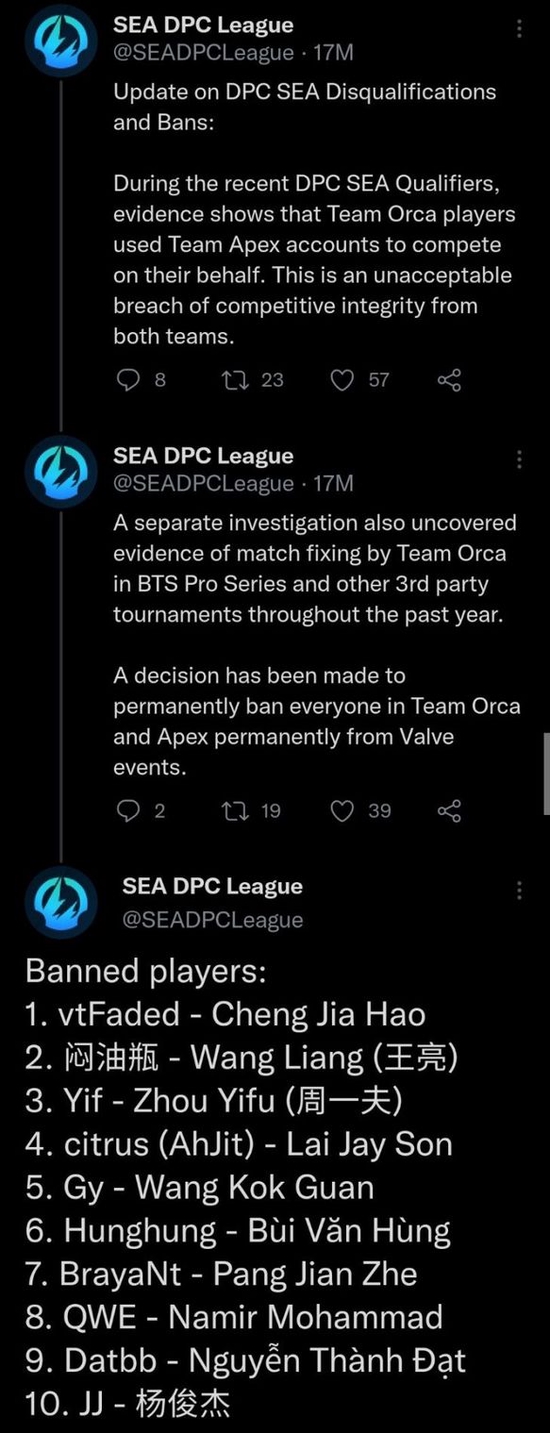Open @SEADPCLeague handle on the second tweet
Image resolution: width=550 pixels, height=1433 pixels.
click(204, 484)
